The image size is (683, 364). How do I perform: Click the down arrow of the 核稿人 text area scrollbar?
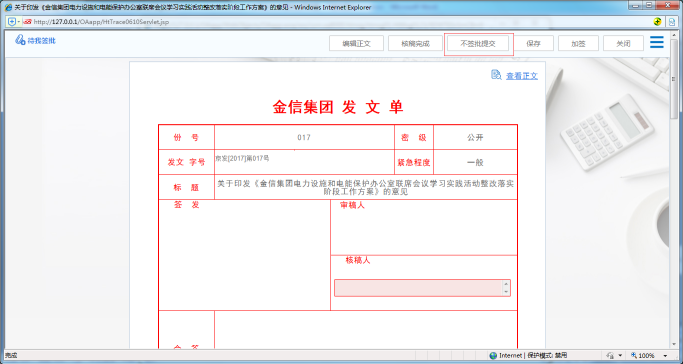point(506,292)
